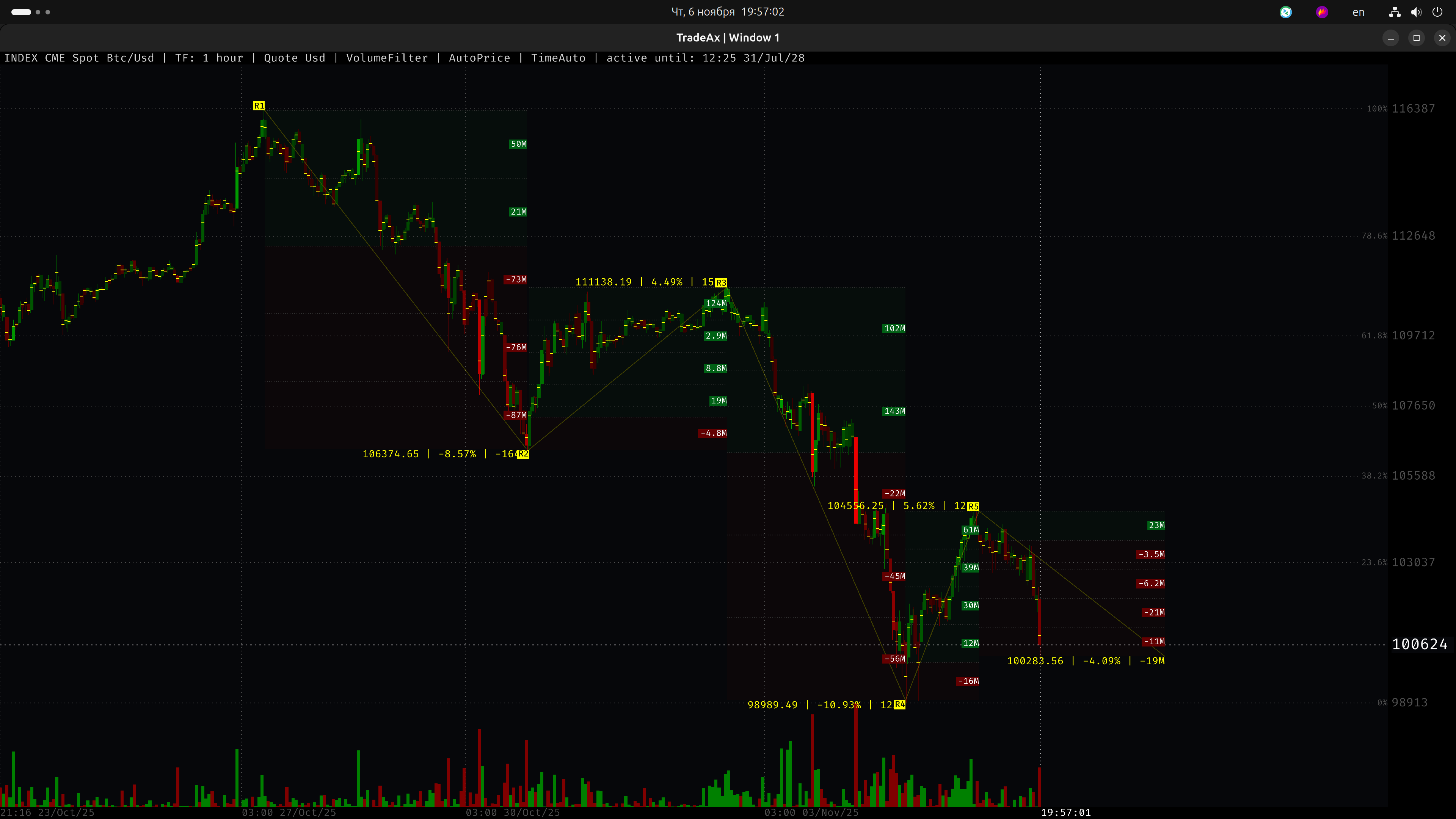Click the R1 swing marker label

click(x=258, y=106)
